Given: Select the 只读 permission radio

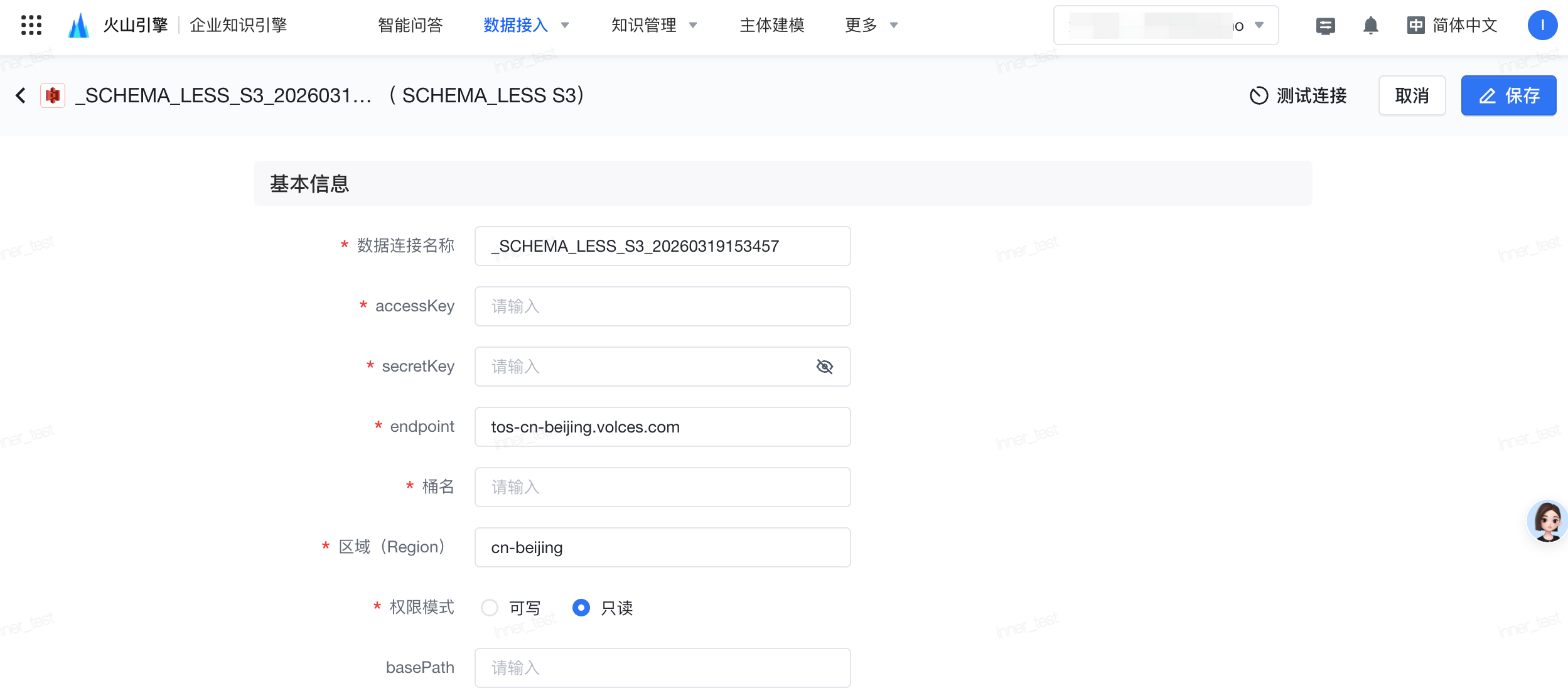Looking at the screenshot, I should click(581, 608).
